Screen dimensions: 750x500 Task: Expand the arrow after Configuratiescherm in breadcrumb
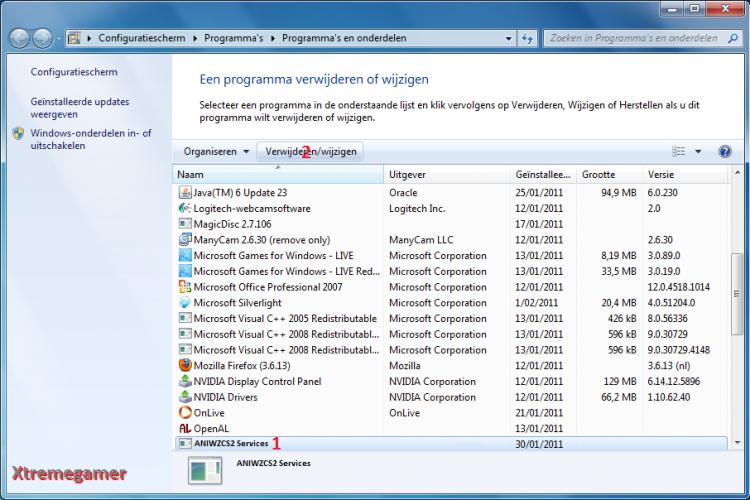[x=195, y=38]
